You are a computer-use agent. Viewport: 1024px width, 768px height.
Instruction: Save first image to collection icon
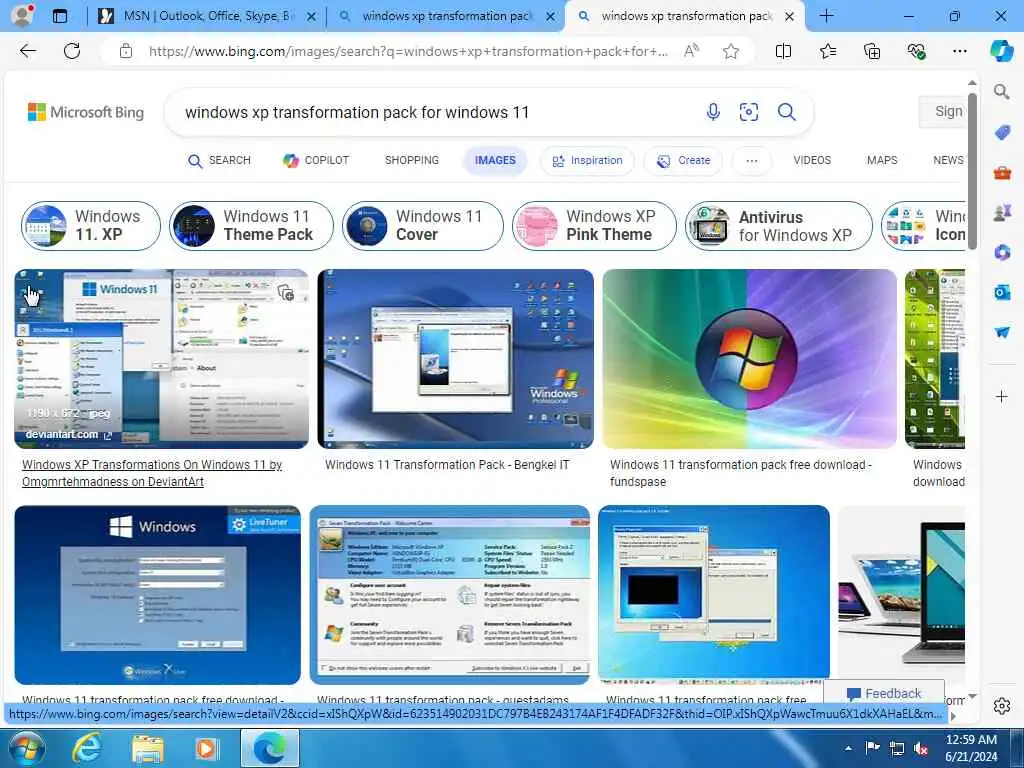tap(285, 293)
